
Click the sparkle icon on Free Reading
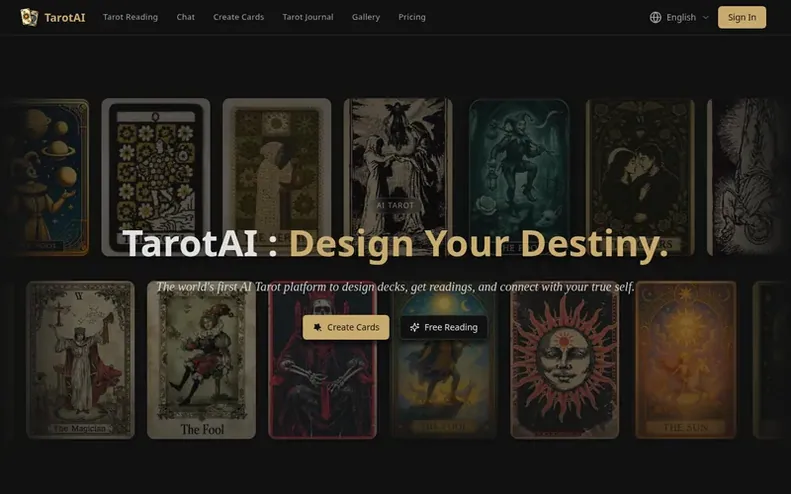click(415, 327)
